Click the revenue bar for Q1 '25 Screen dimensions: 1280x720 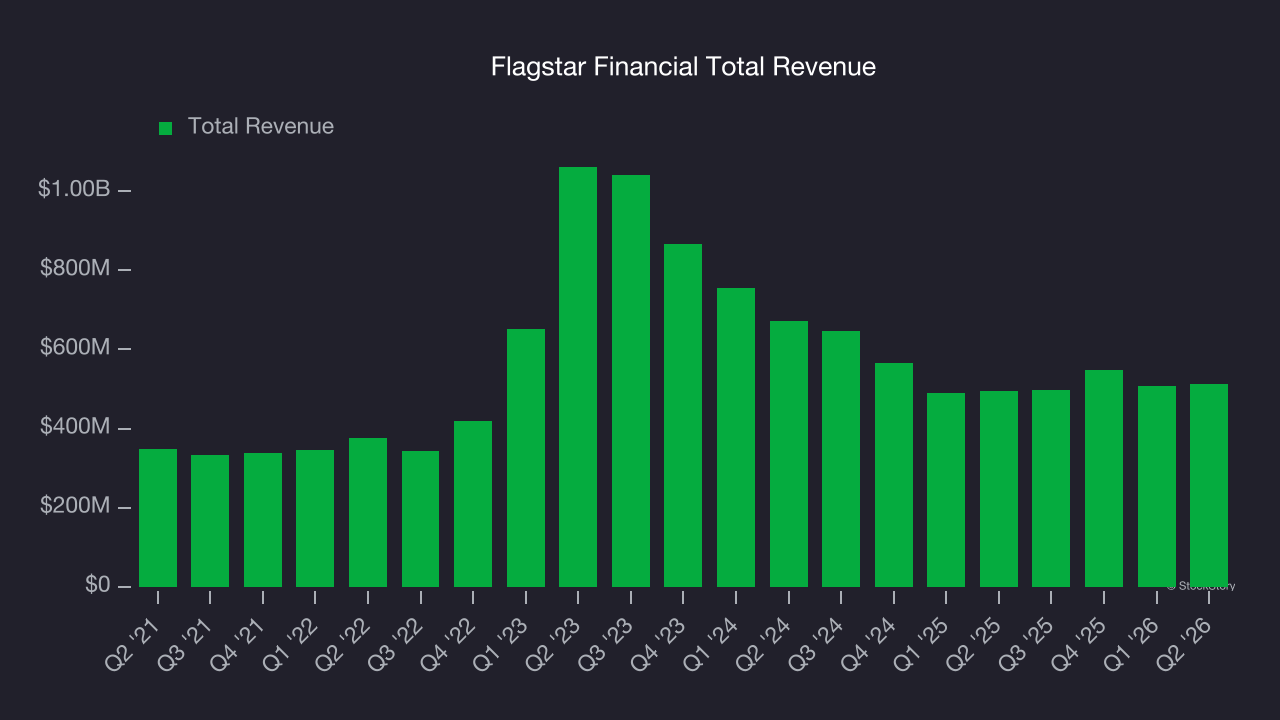pos(946,490)
